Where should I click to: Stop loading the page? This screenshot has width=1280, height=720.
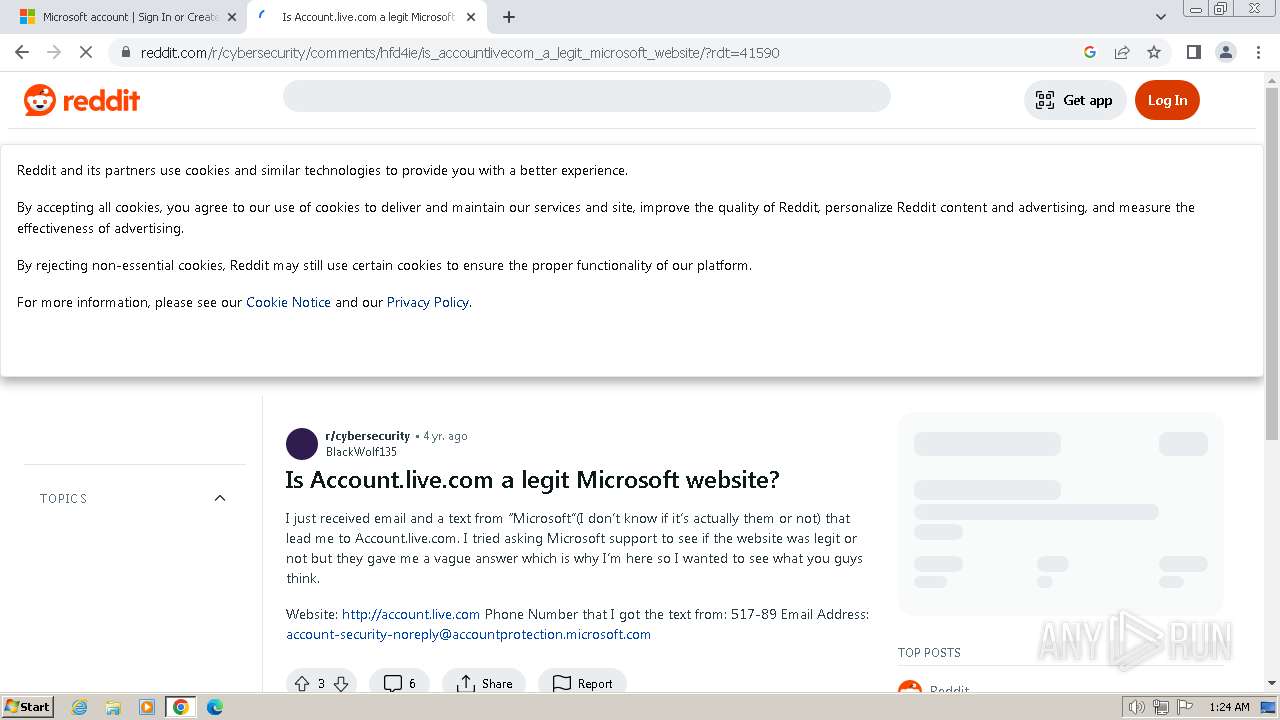point(86,52)
